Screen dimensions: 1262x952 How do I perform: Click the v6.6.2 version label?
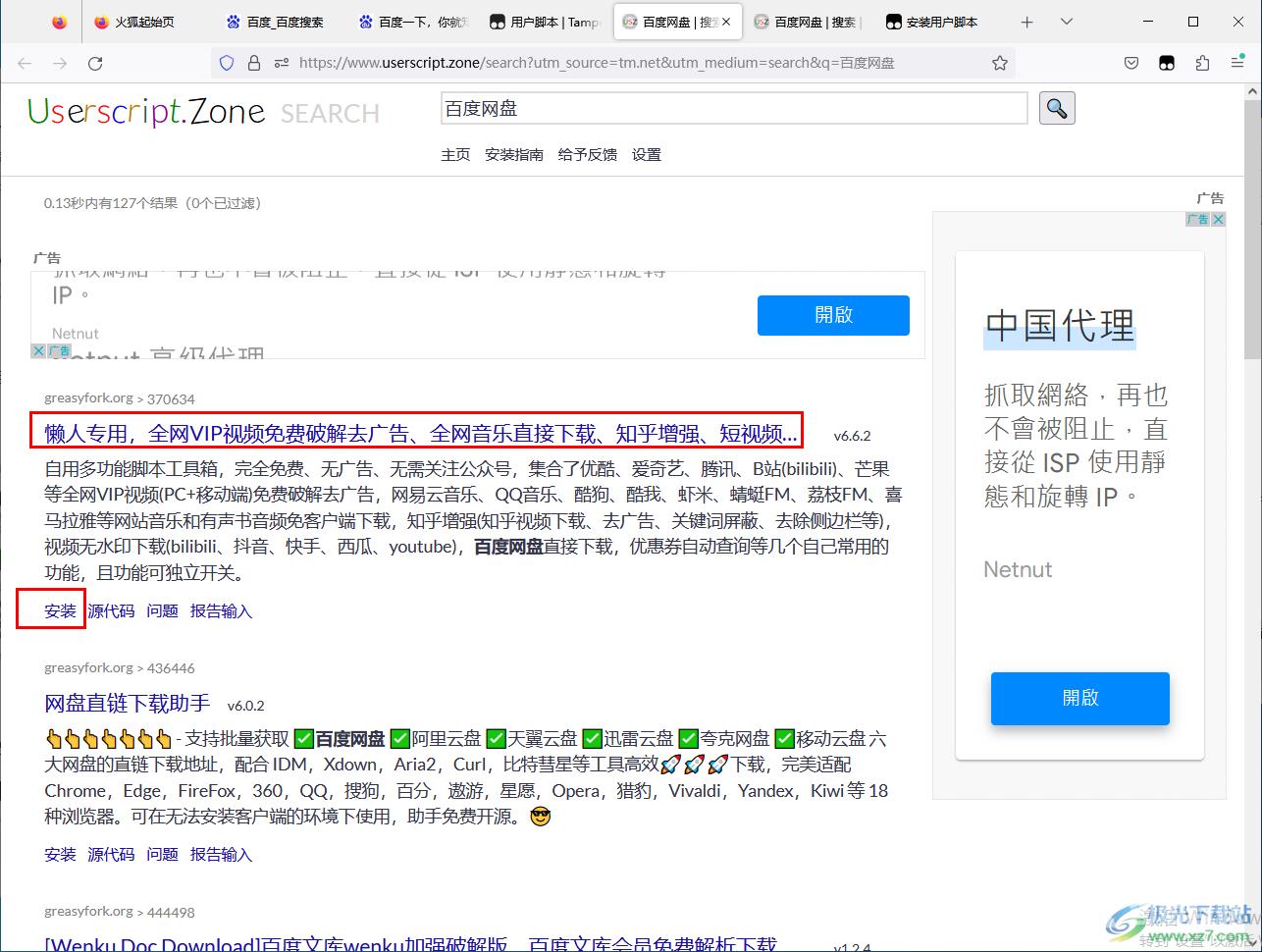(x=852, y=436)
